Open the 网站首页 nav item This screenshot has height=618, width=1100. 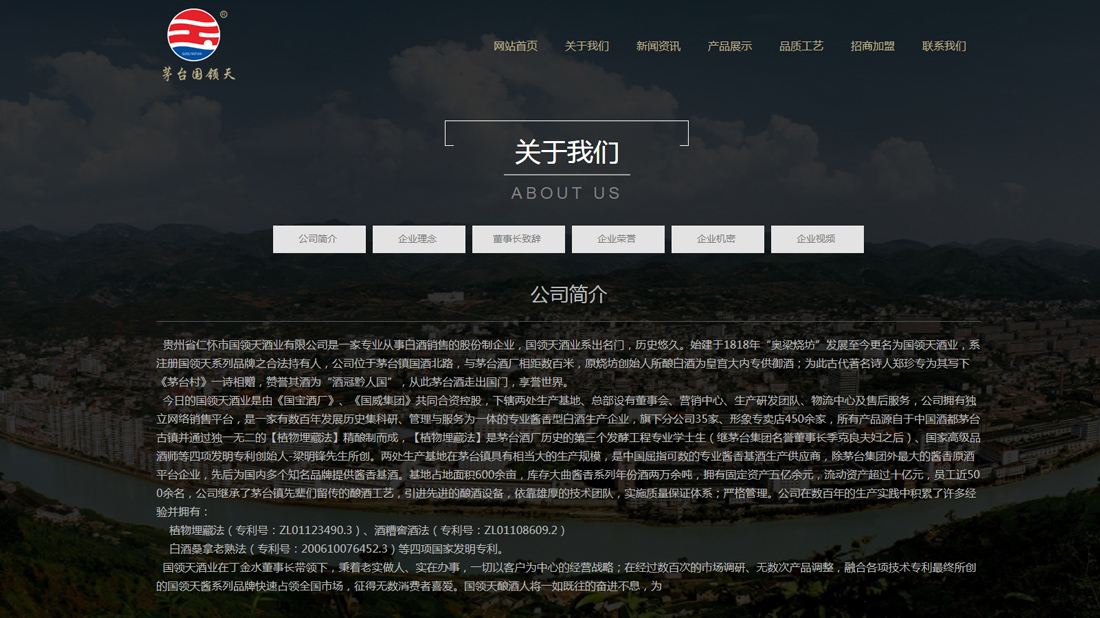pos(515,46)
